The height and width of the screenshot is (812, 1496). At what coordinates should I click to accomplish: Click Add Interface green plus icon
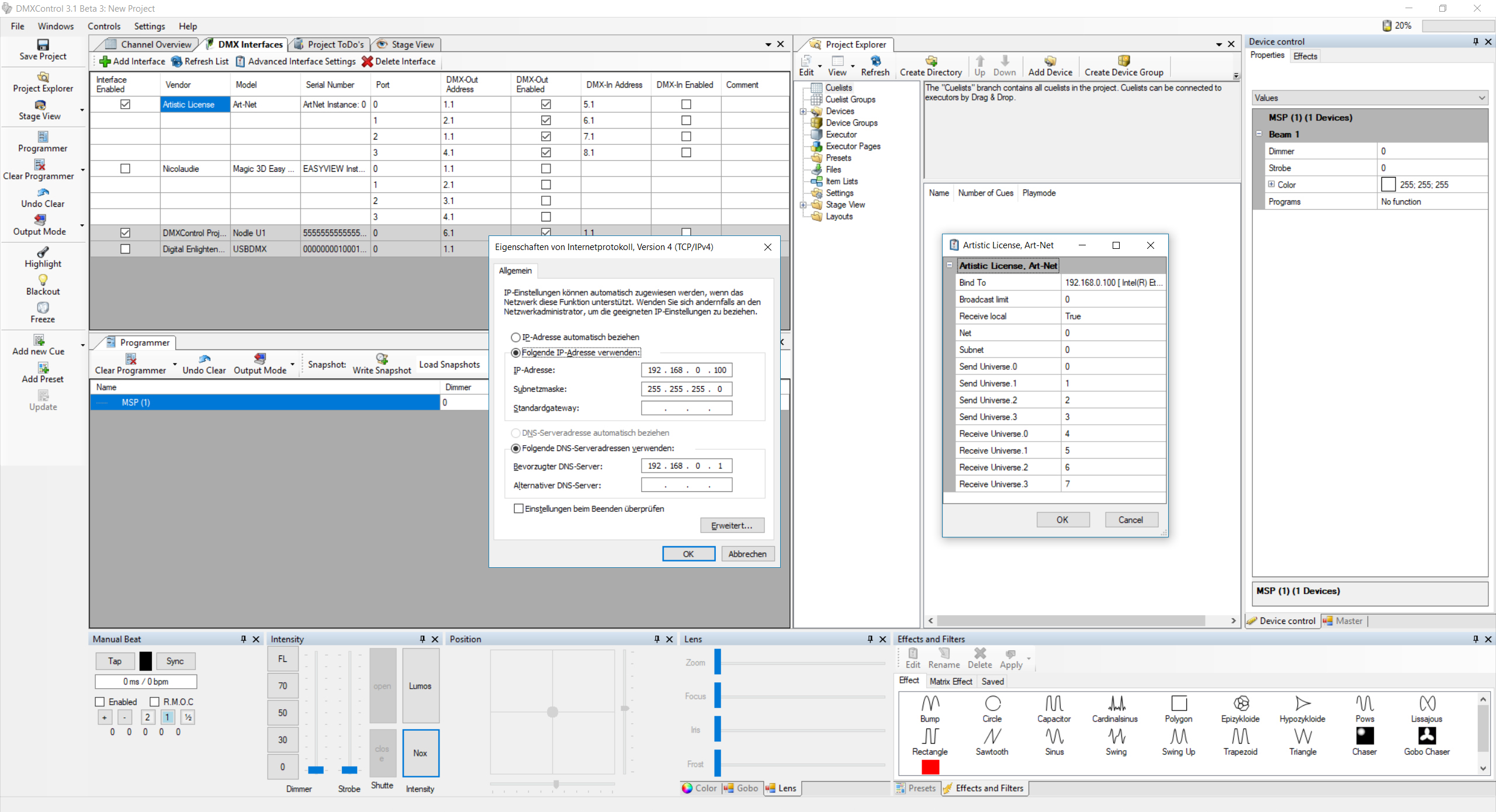[x=105, y=61]
